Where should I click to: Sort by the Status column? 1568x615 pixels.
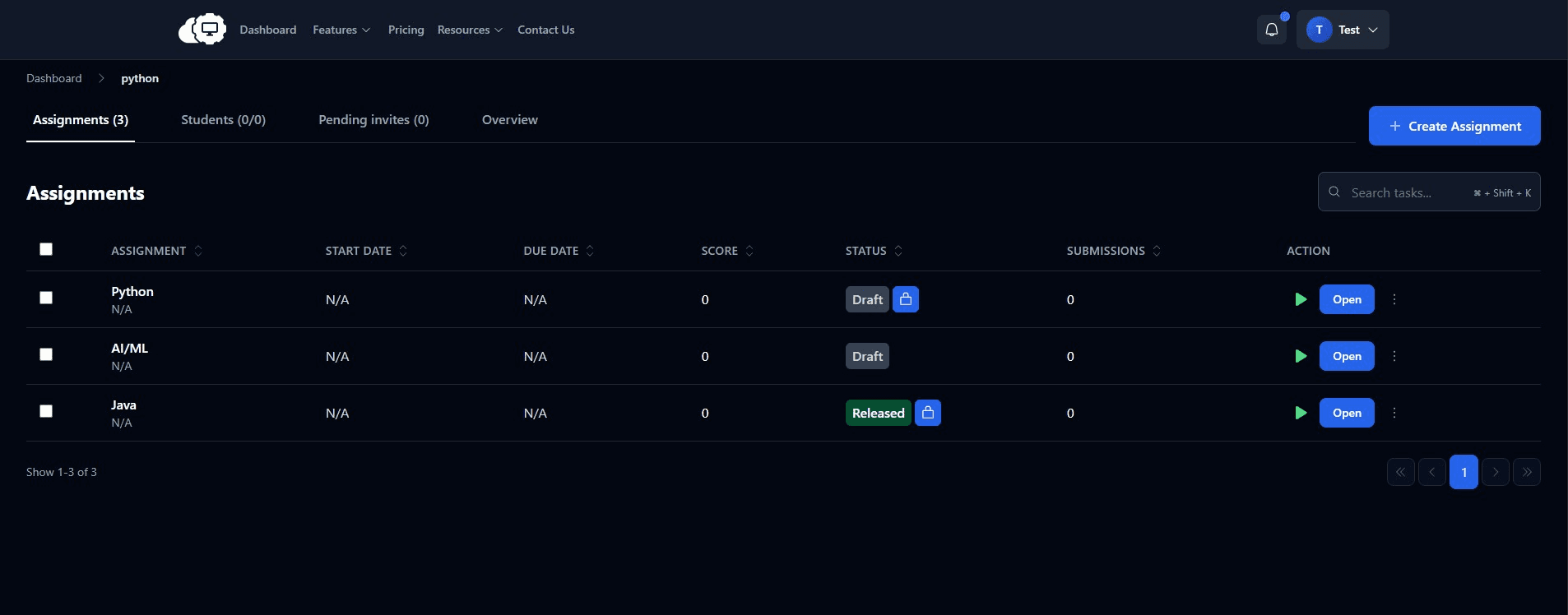[898, 251]
